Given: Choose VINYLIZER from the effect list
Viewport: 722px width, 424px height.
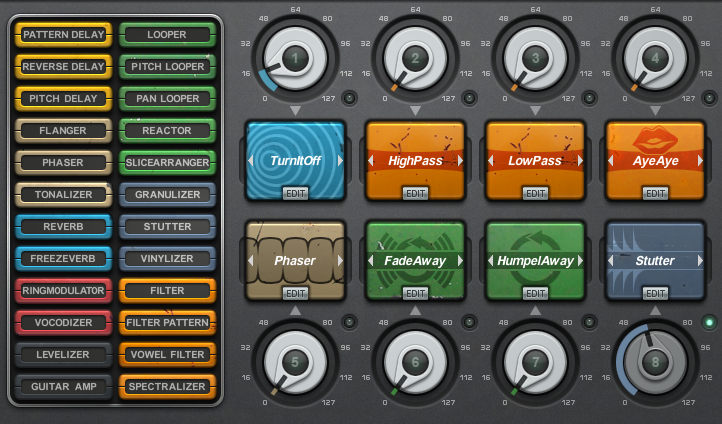Looking at the screenshot, I should tap(167, 259).
